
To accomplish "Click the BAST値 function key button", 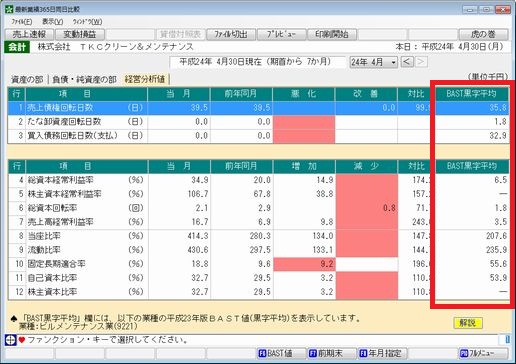I will click(281, 353).
